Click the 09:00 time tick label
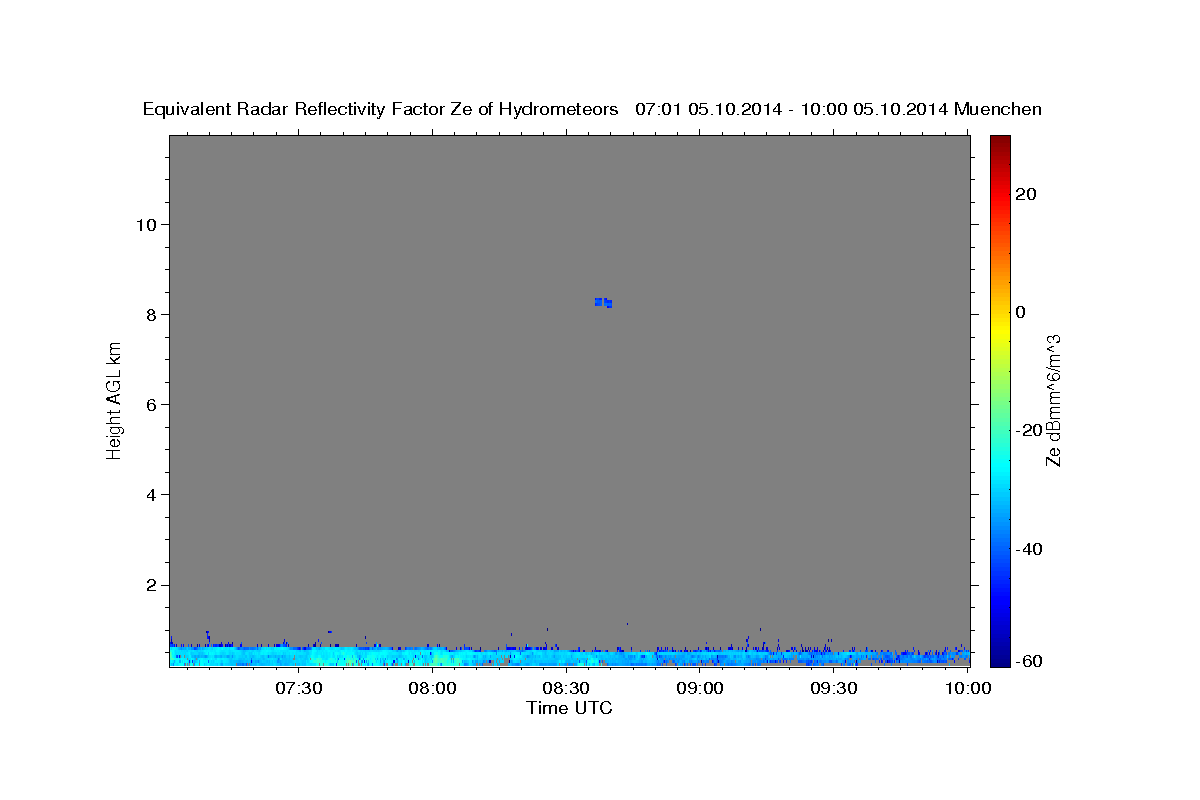Image resolution: width=1200 pixels, height=800 pixels. click(699, 688)
